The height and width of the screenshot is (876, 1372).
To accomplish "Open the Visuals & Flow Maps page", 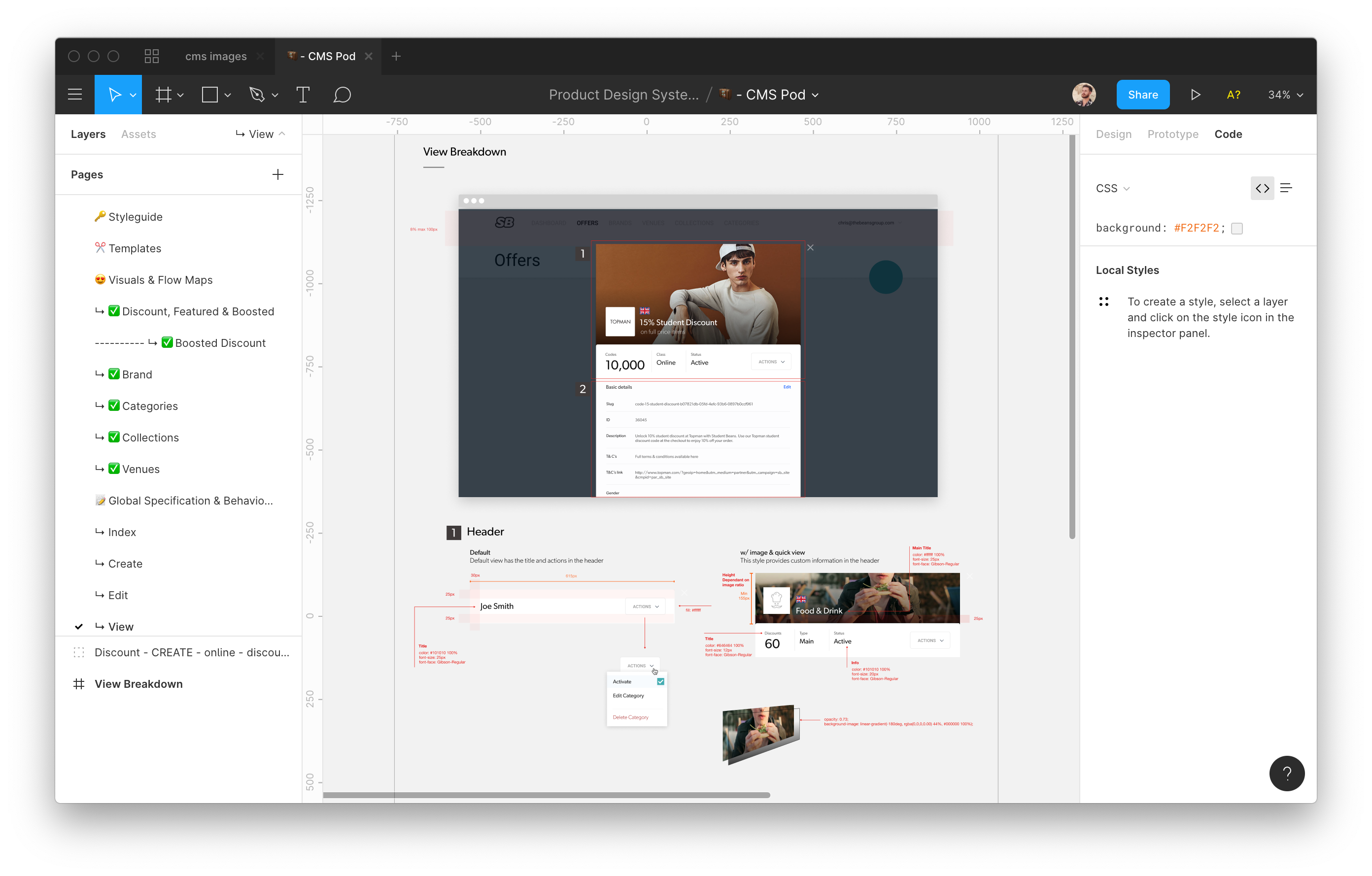I will pos(160,280).
